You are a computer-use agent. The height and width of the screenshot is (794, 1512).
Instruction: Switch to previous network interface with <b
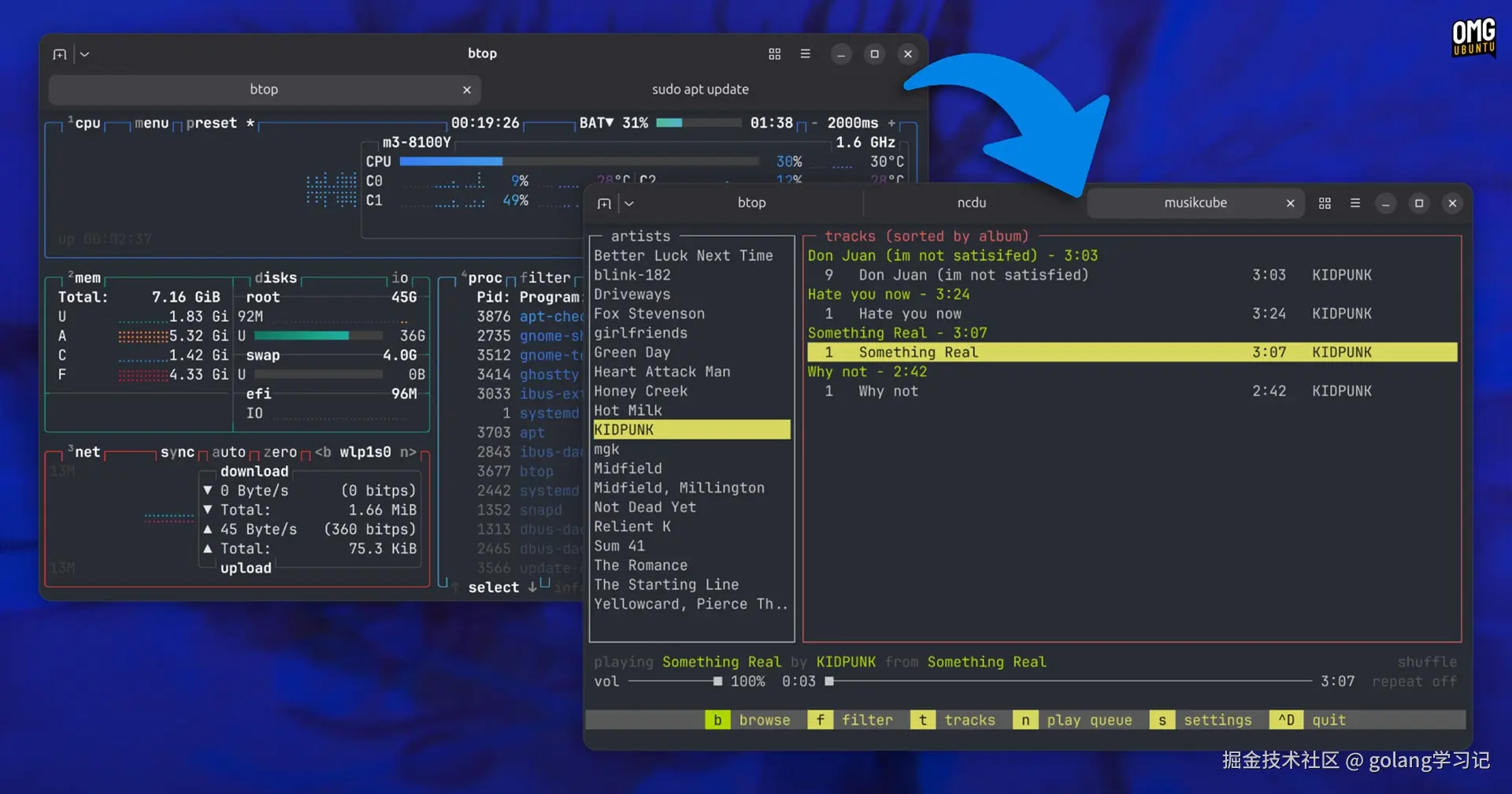tap(323, 452)
